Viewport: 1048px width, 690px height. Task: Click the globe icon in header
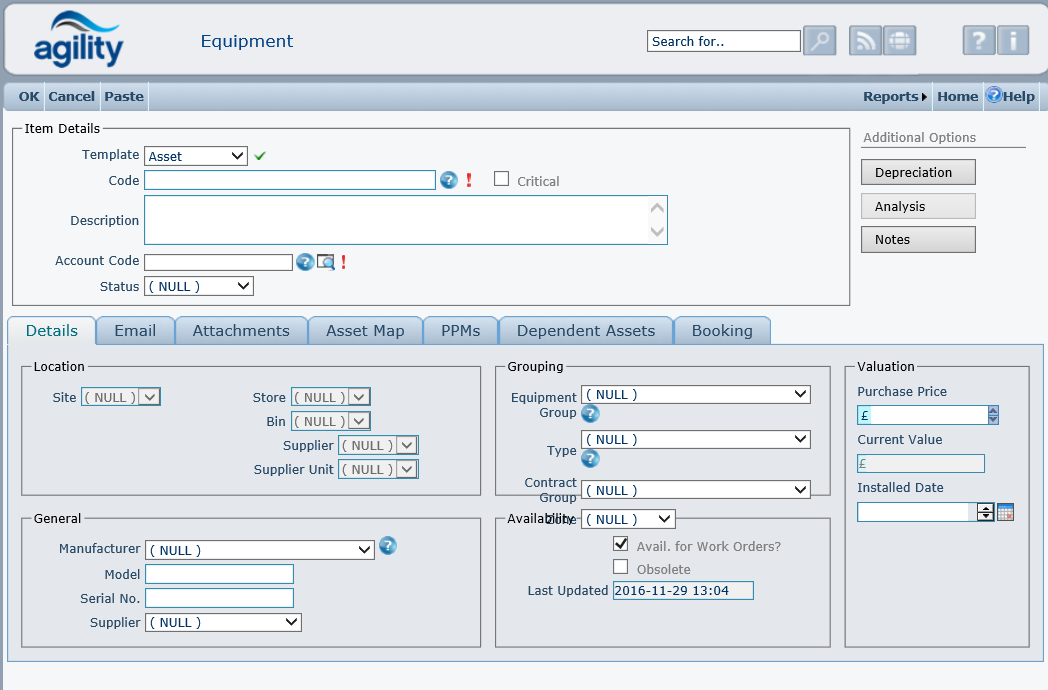tap(899, 41)
